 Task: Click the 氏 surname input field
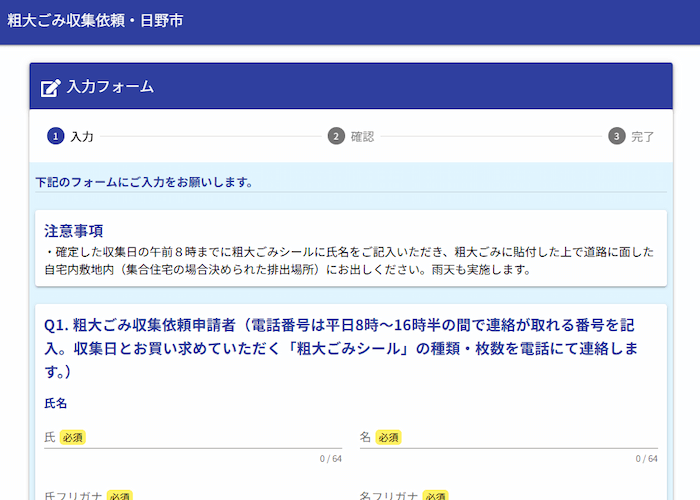pyautogui.click(x=193, y=438)
